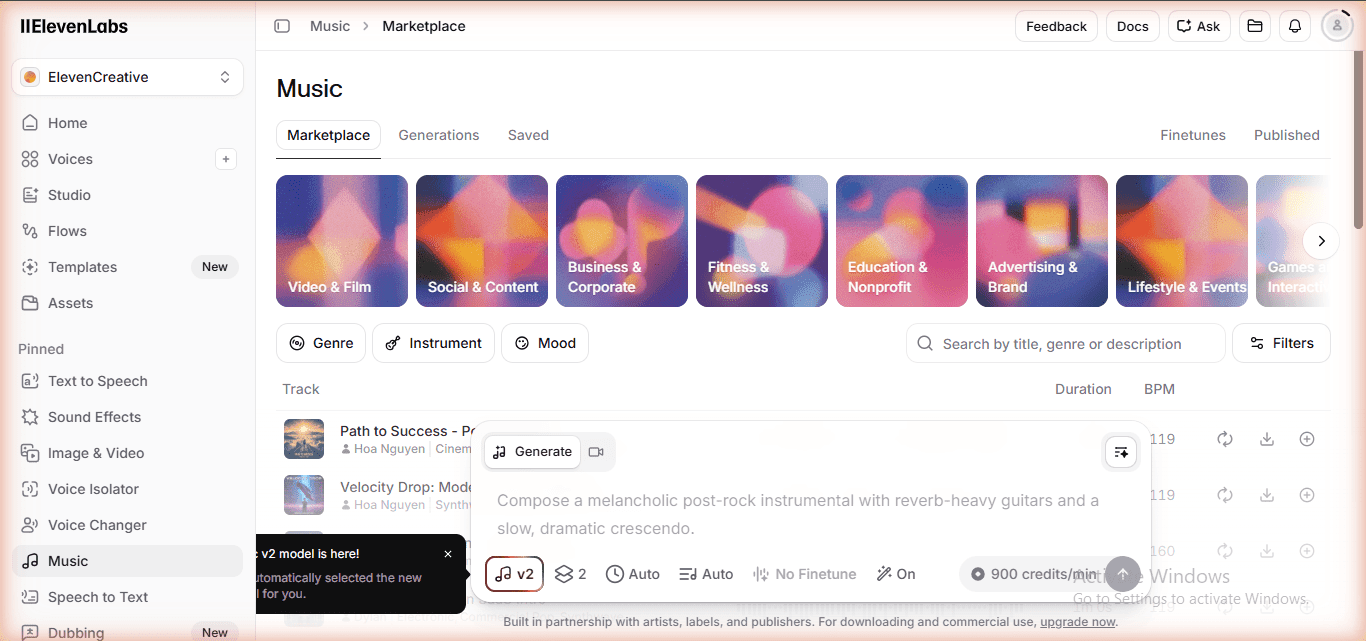Open the Video & Film category card

[x=342, y=241]
